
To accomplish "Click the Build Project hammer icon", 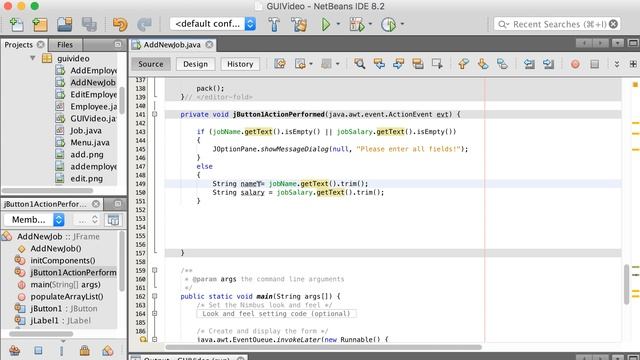I will click(274, 24).
